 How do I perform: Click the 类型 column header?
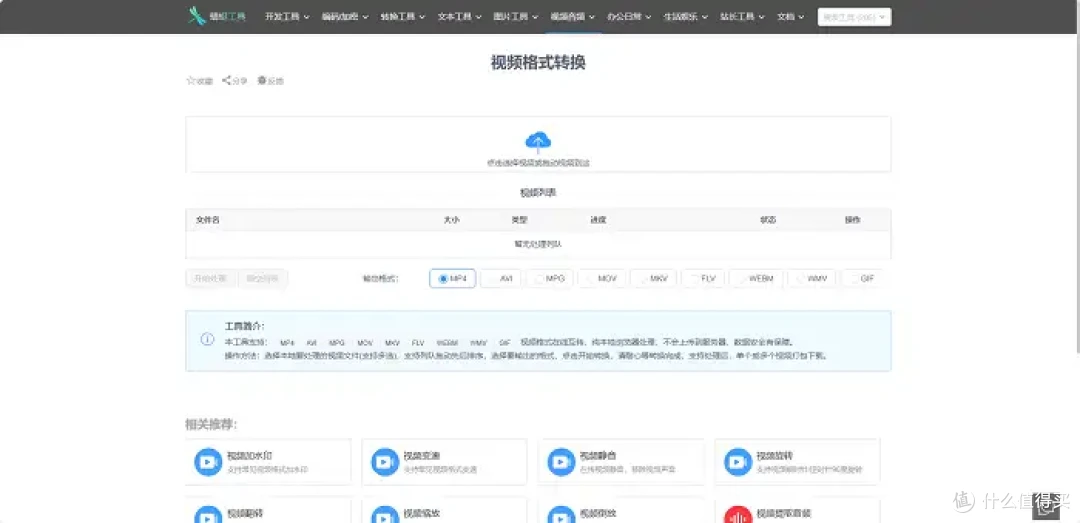click(519, 220)
